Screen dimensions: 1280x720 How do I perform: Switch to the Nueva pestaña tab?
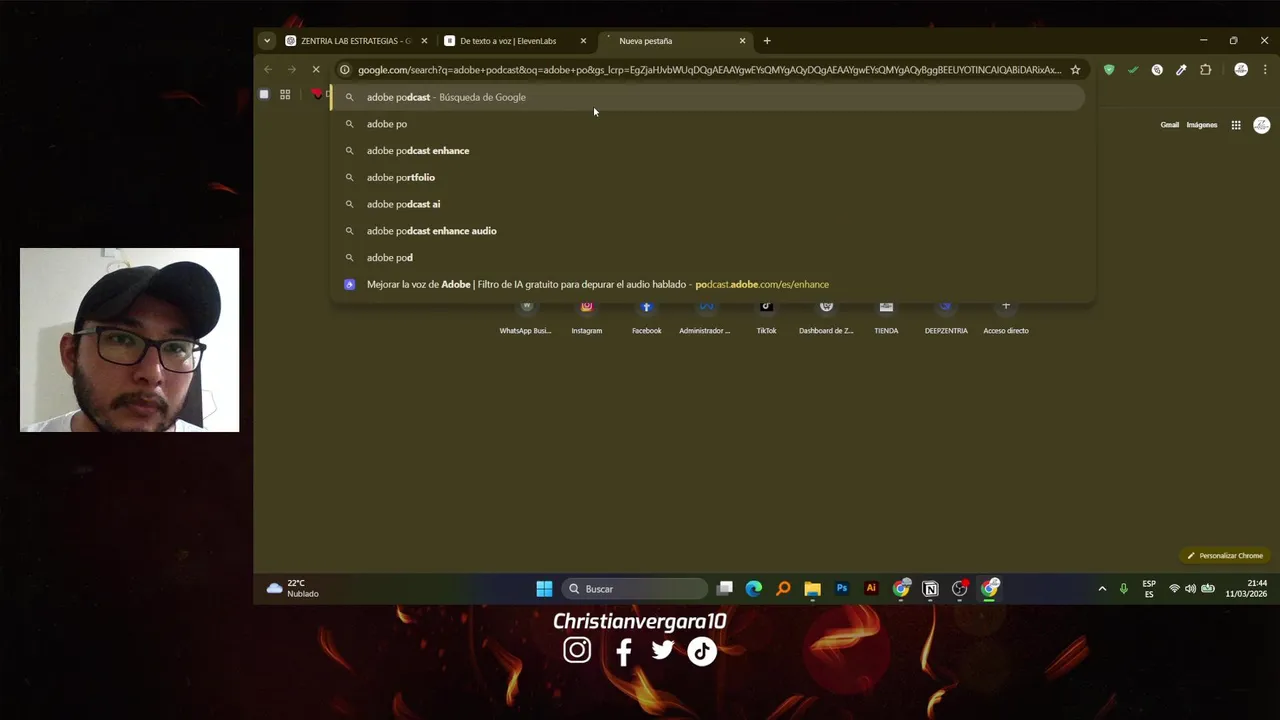coord(675,41)
